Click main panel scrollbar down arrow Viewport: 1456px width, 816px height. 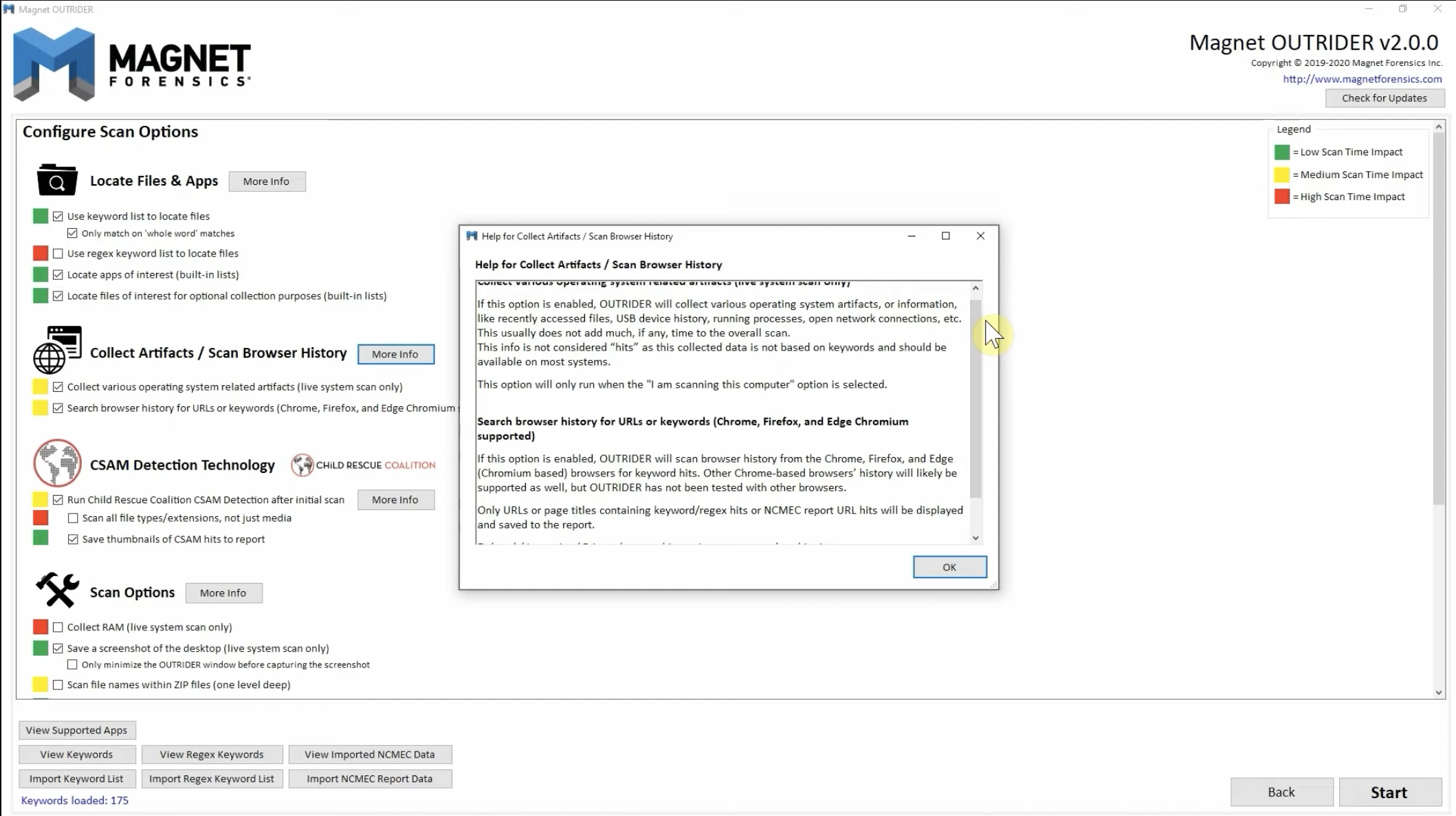pyautogui.click(x=1439, y=692)
